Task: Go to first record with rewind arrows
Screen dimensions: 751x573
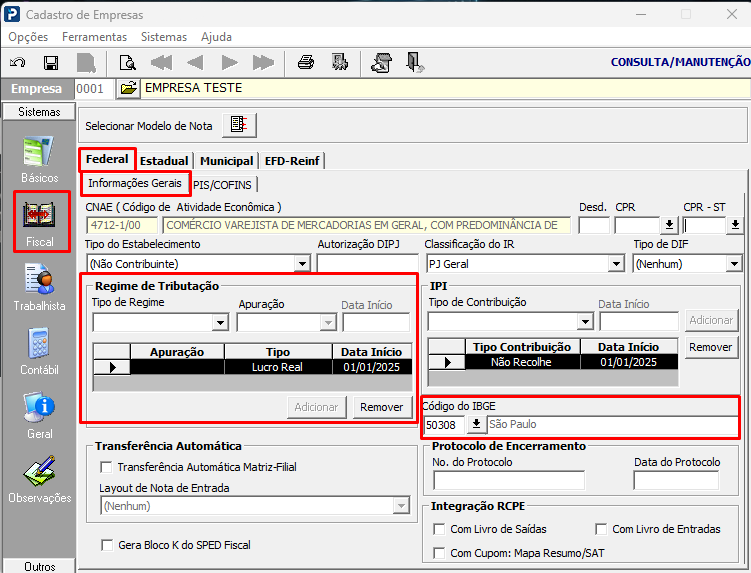Action: (161, 63)
